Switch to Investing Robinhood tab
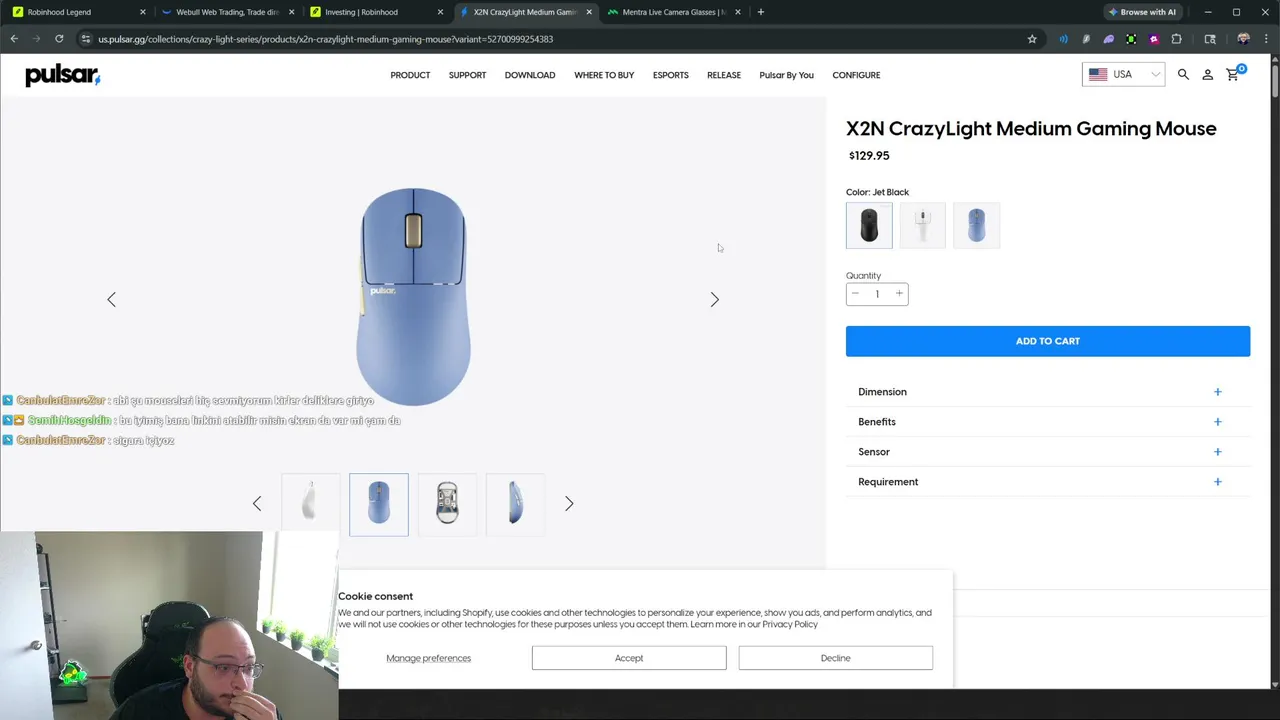 (375, 12)
